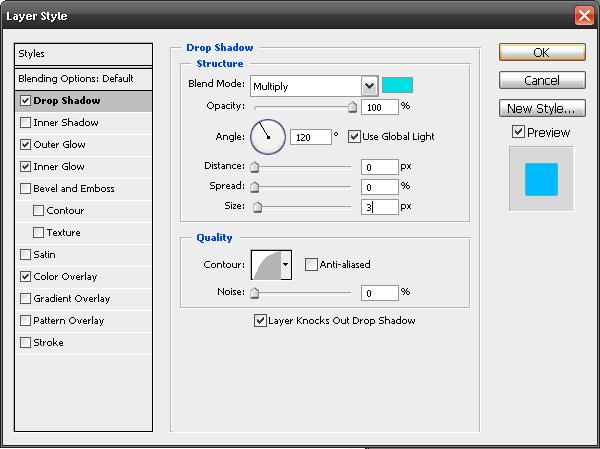Open the Satin settings page
600x449 pixels.
pos(44,255)
